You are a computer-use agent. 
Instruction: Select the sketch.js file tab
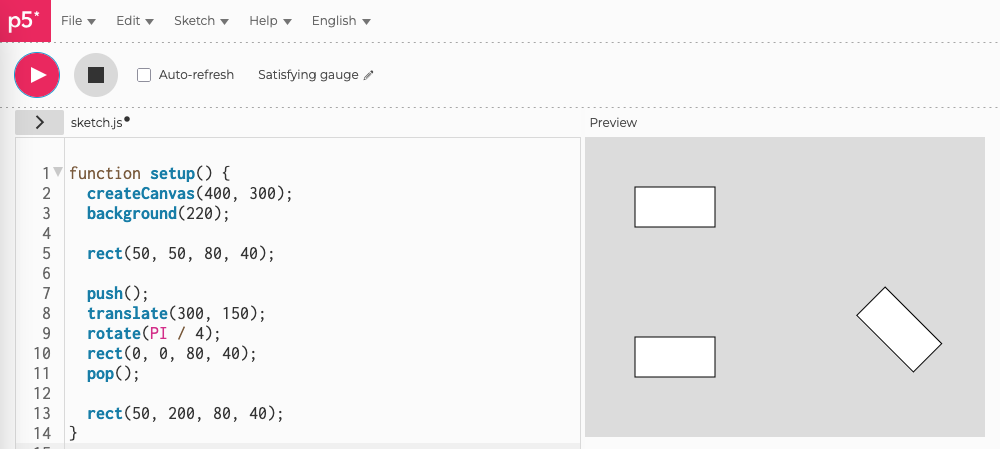(96, 122)
